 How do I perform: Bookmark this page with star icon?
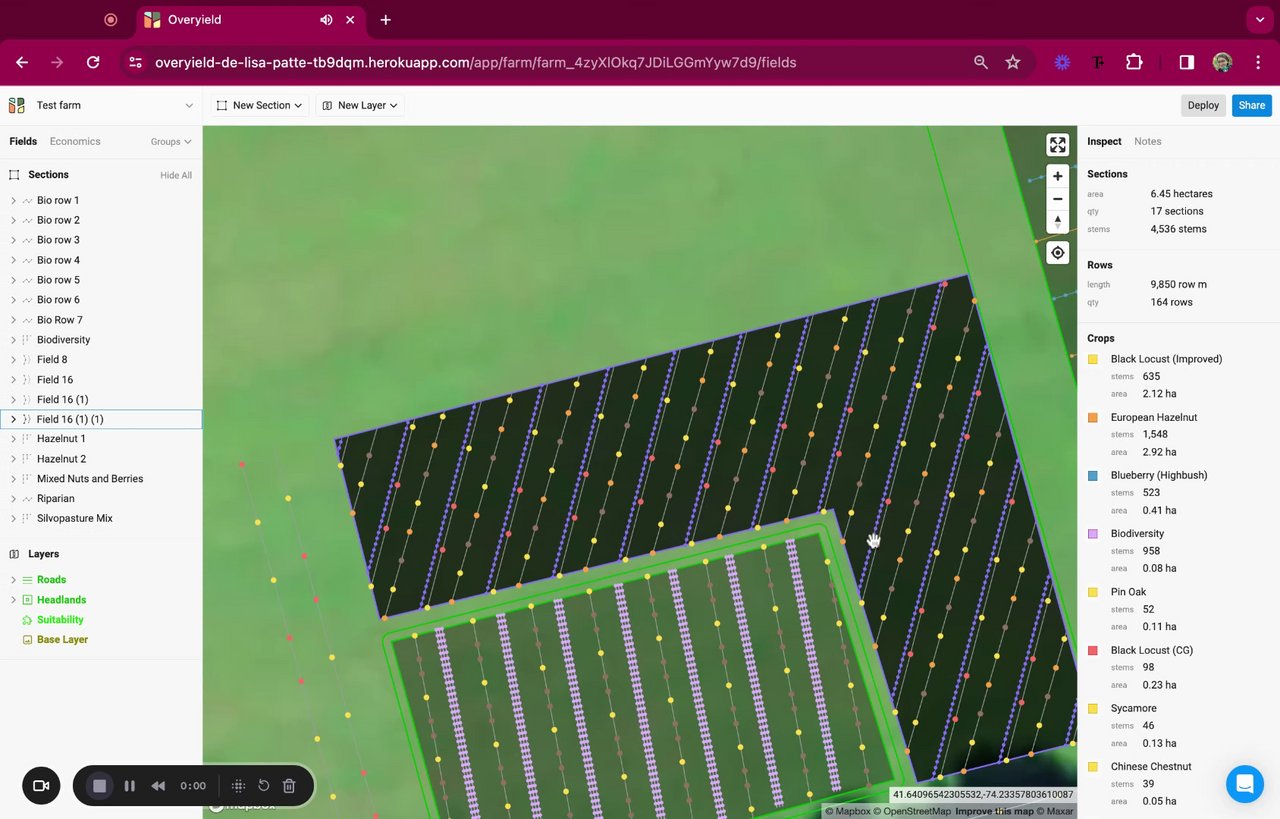coord(1013,62)
